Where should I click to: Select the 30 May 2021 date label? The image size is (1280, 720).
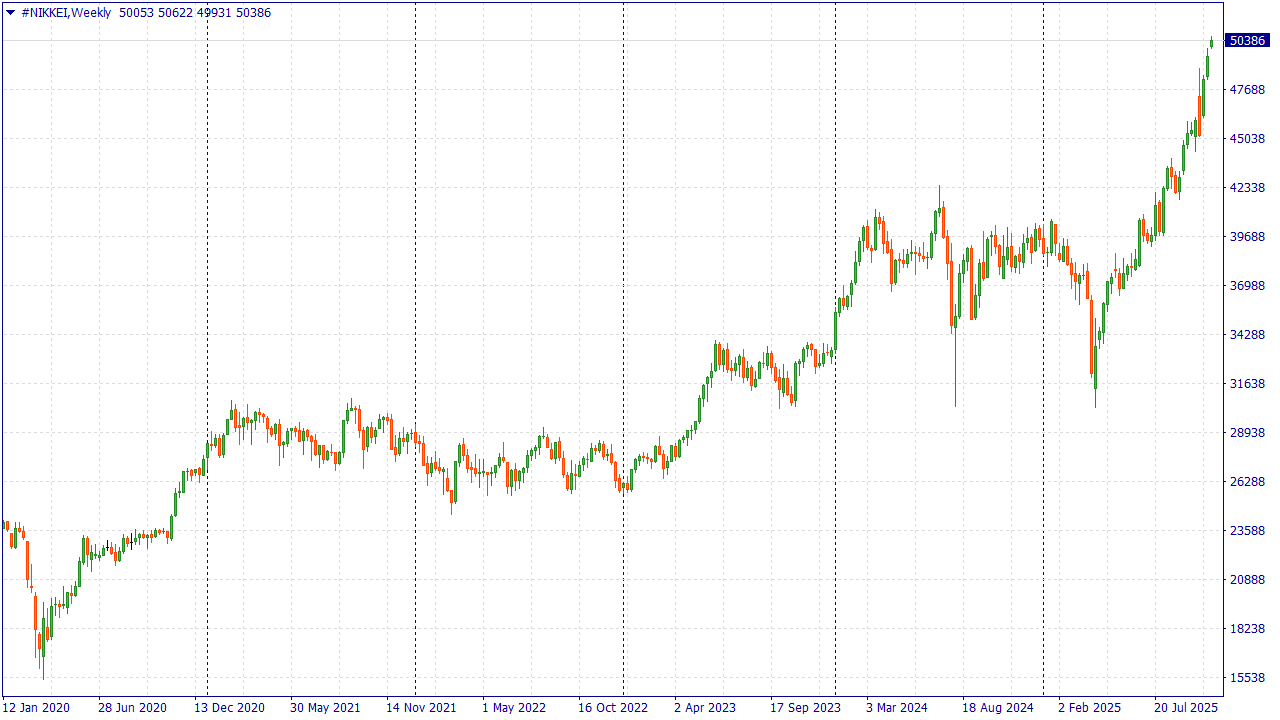[x=325, y=708]
